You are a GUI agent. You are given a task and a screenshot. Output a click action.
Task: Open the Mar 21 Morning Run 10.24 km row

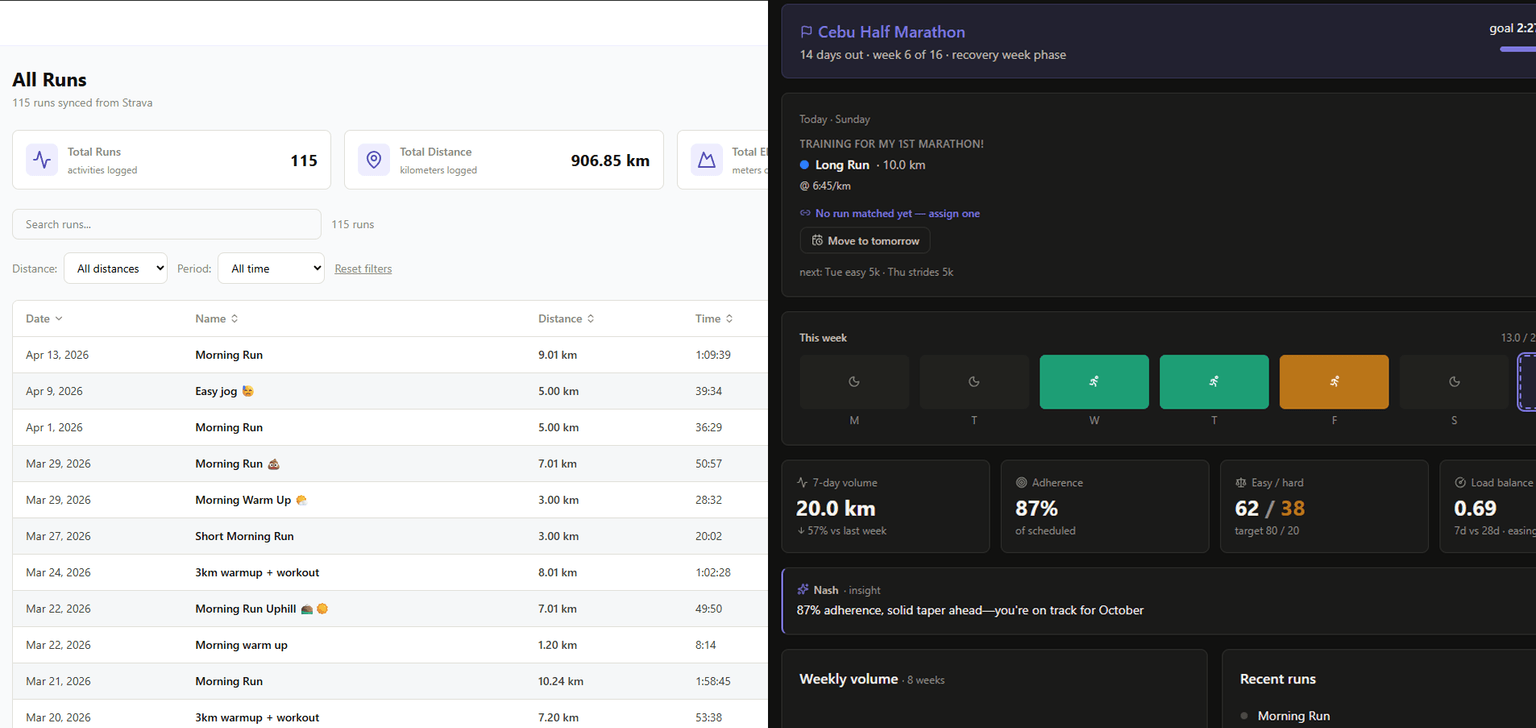click(x=390, y=681)
